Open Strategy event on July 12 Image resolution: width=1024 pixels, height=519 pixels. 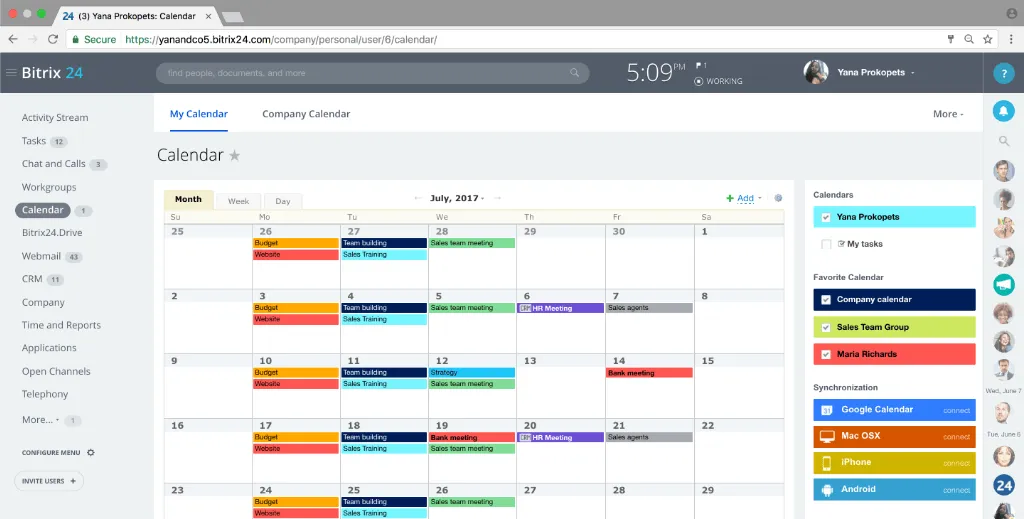tap(472, 373)
